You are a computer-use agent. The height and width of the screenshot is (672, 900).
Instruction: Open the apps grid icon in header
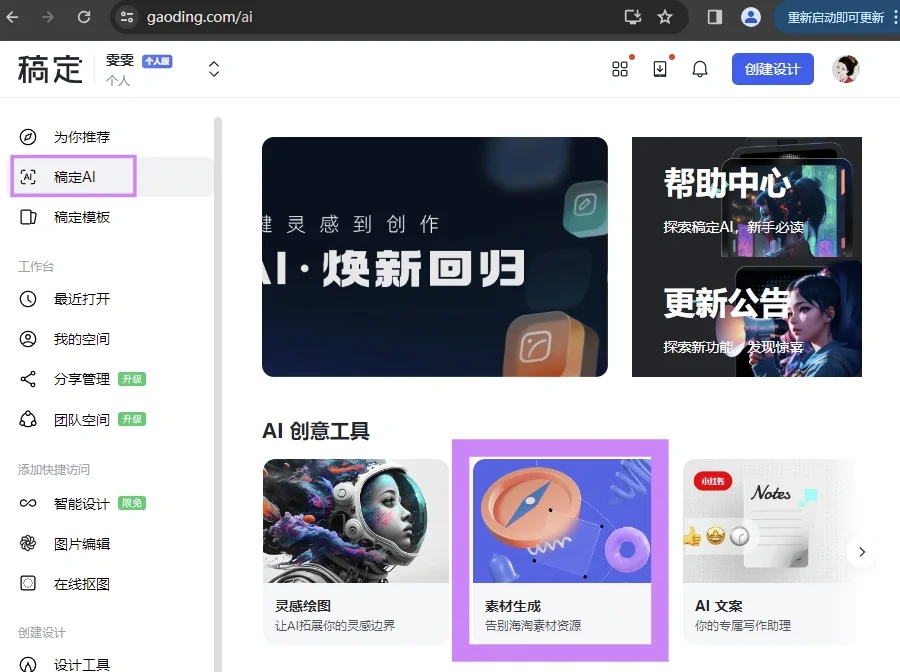click(620, 69)
